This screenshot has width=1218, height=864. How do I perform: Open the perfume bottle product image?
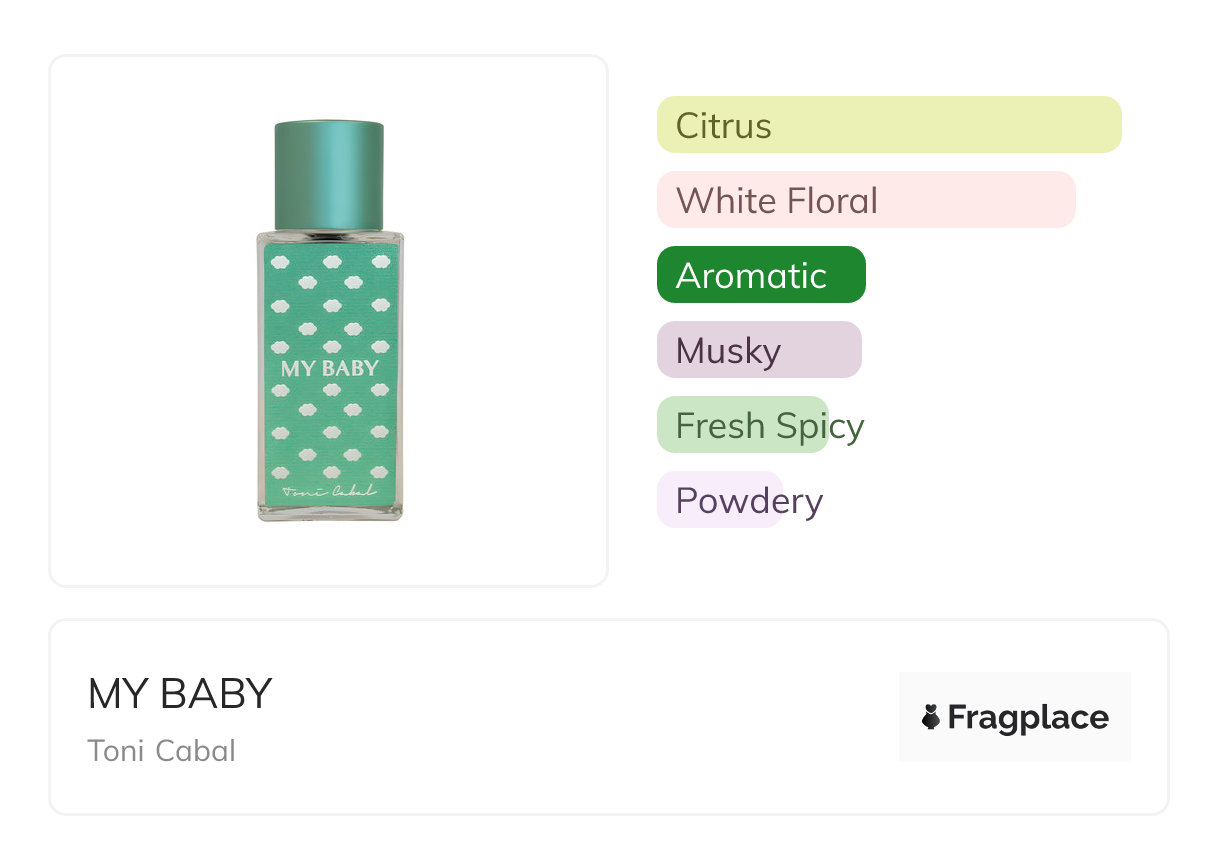329,320
